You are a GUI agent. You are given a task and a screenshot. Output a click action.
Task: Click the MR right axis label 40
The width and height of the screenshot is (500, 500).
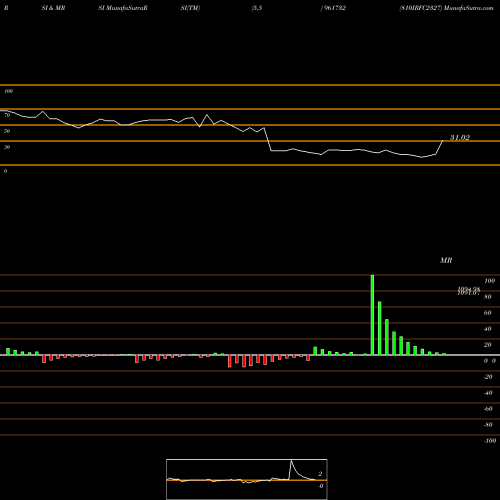point(488,329)
